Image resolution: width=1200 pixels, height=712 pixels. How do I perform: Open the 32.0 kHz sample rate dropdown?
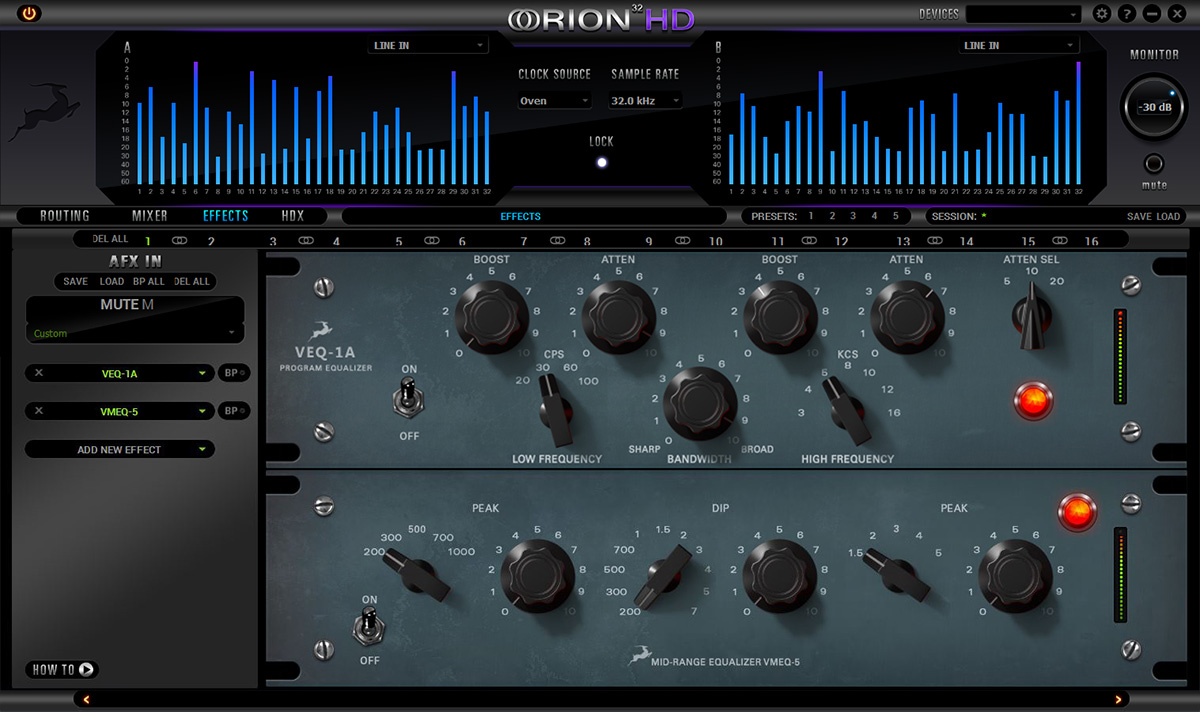pyautogui.click(x=644, y=100)
